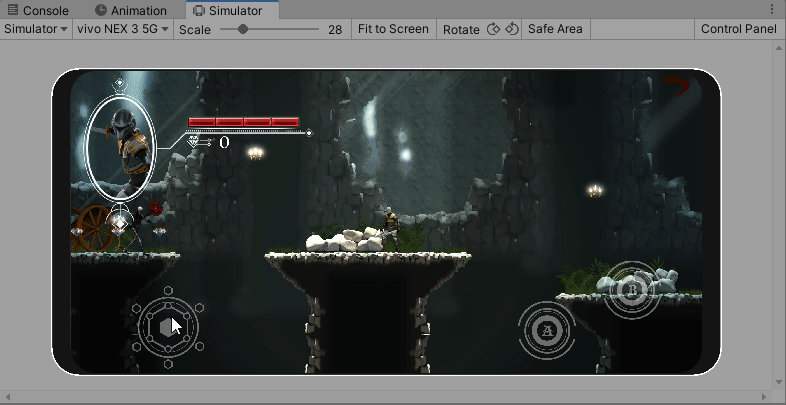Click the gem counter value 0

coord(224,143)
